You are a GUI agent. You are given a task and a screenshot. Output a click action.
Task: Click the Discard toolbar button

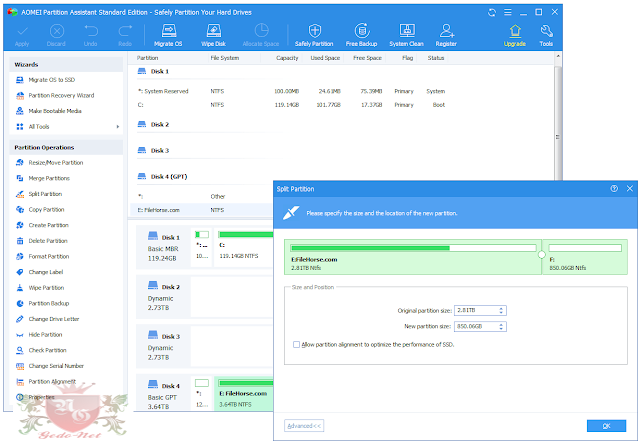click(56, 35)
